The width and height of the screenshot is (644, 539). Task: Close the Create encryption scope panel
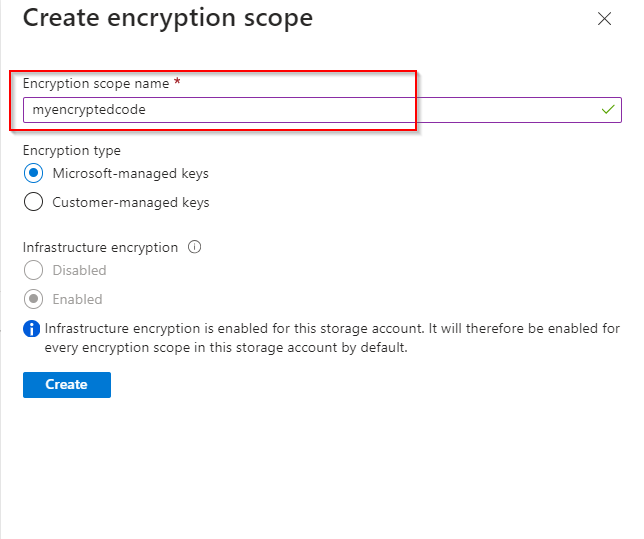604,19
